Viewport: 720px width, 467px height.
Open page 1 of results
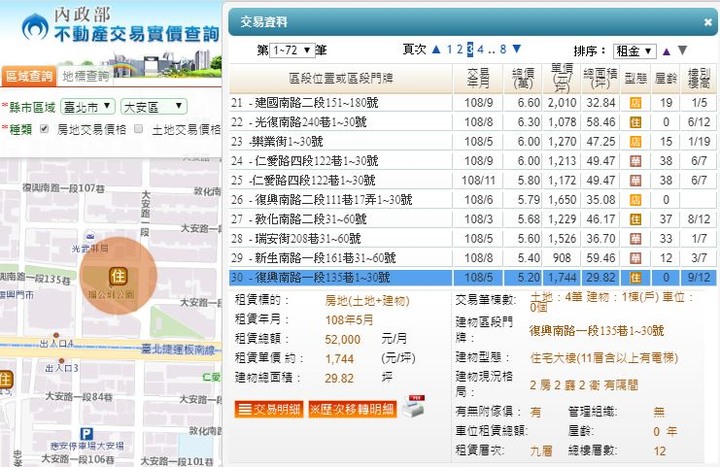click(x=450, y=49)
